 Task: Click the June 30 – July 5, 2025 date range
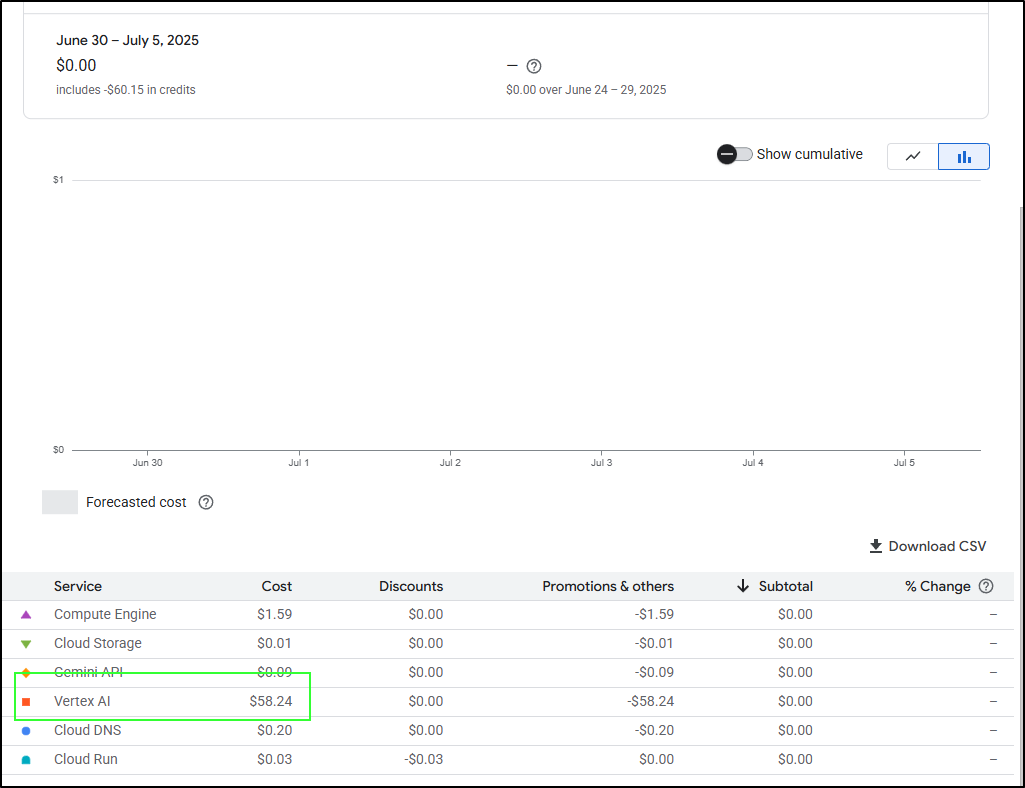[x=127, y=40]
